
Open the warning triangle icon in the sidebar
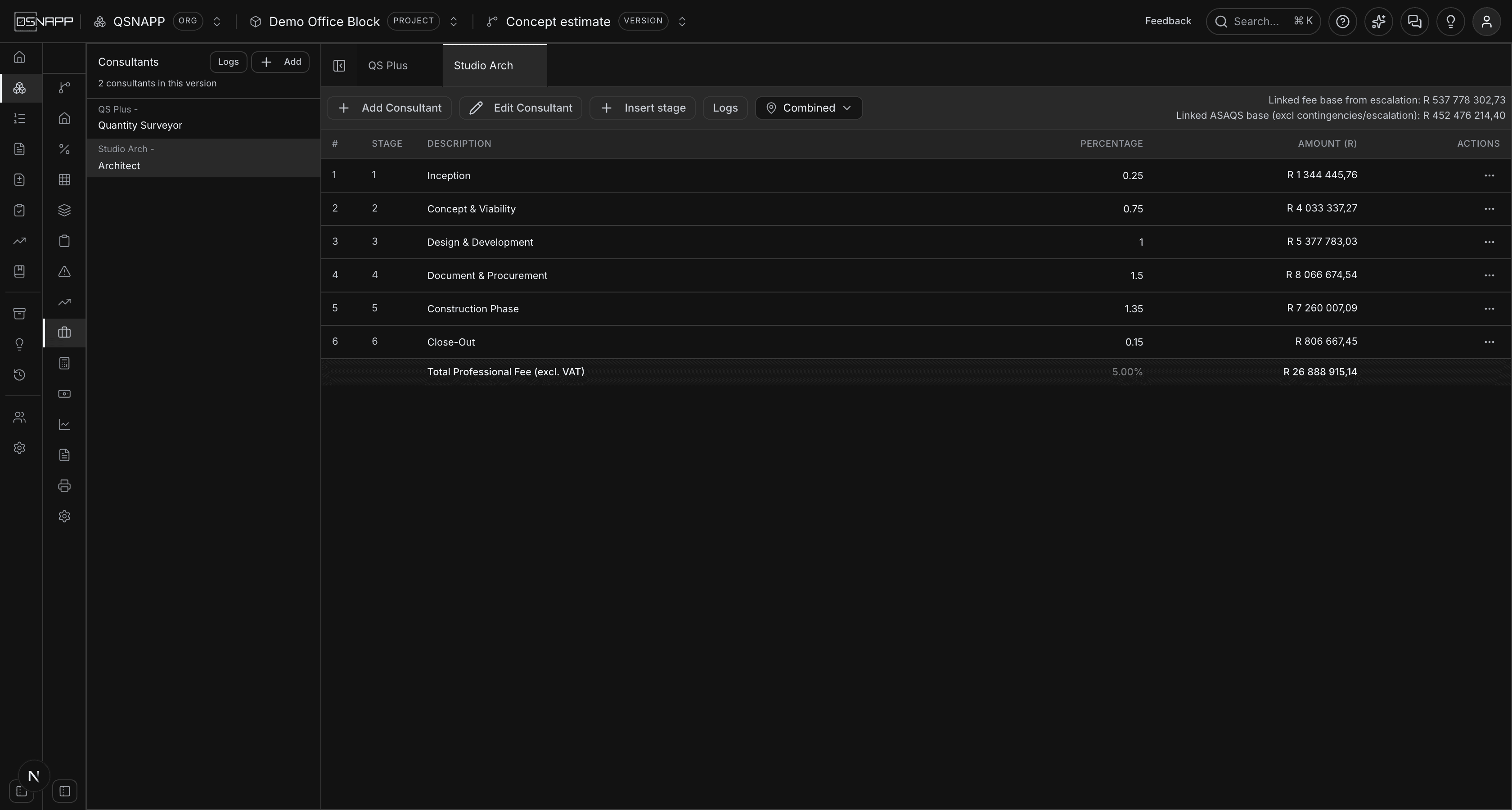[64, 271]
